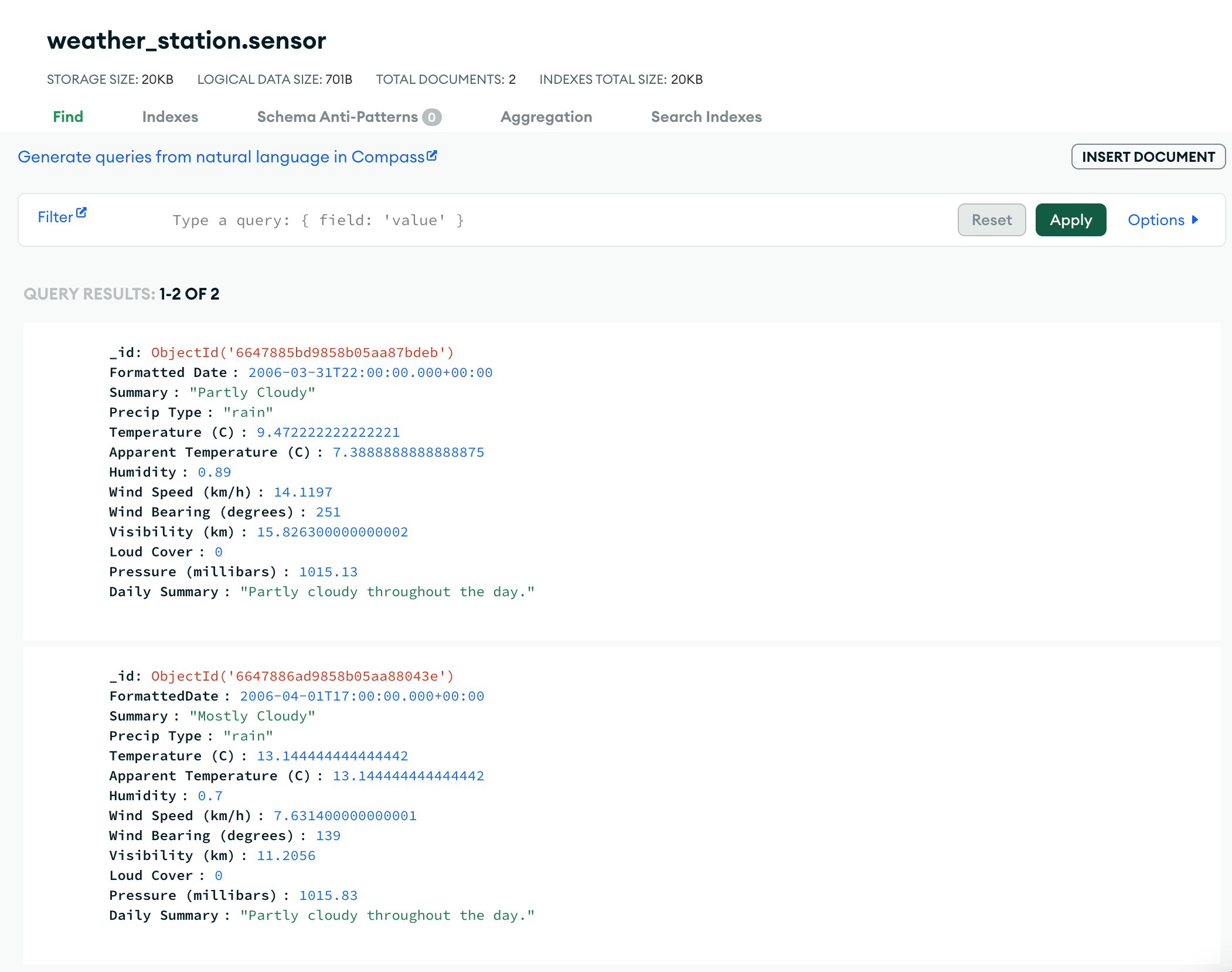Viewport: 1232px width, 972px height.
Task: Open the Search Indexes tab
Action: [706, 117]
